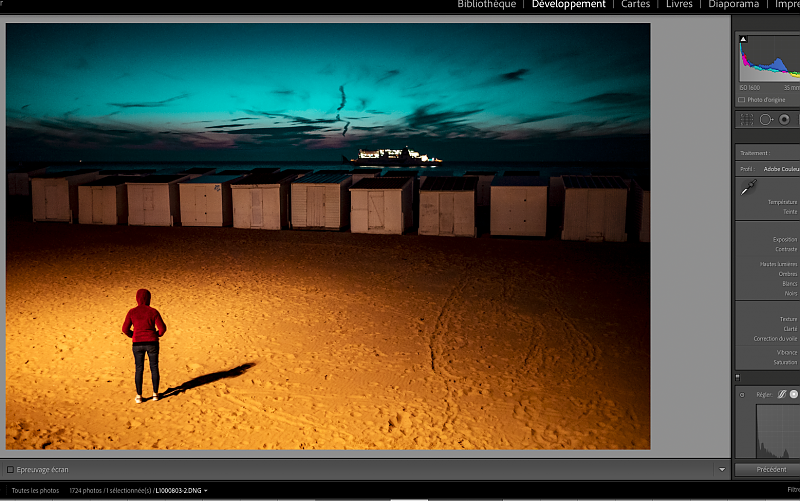Pick the white balance eyedropper tool
The width and height of the screenshot is (800, 501).
747,188
